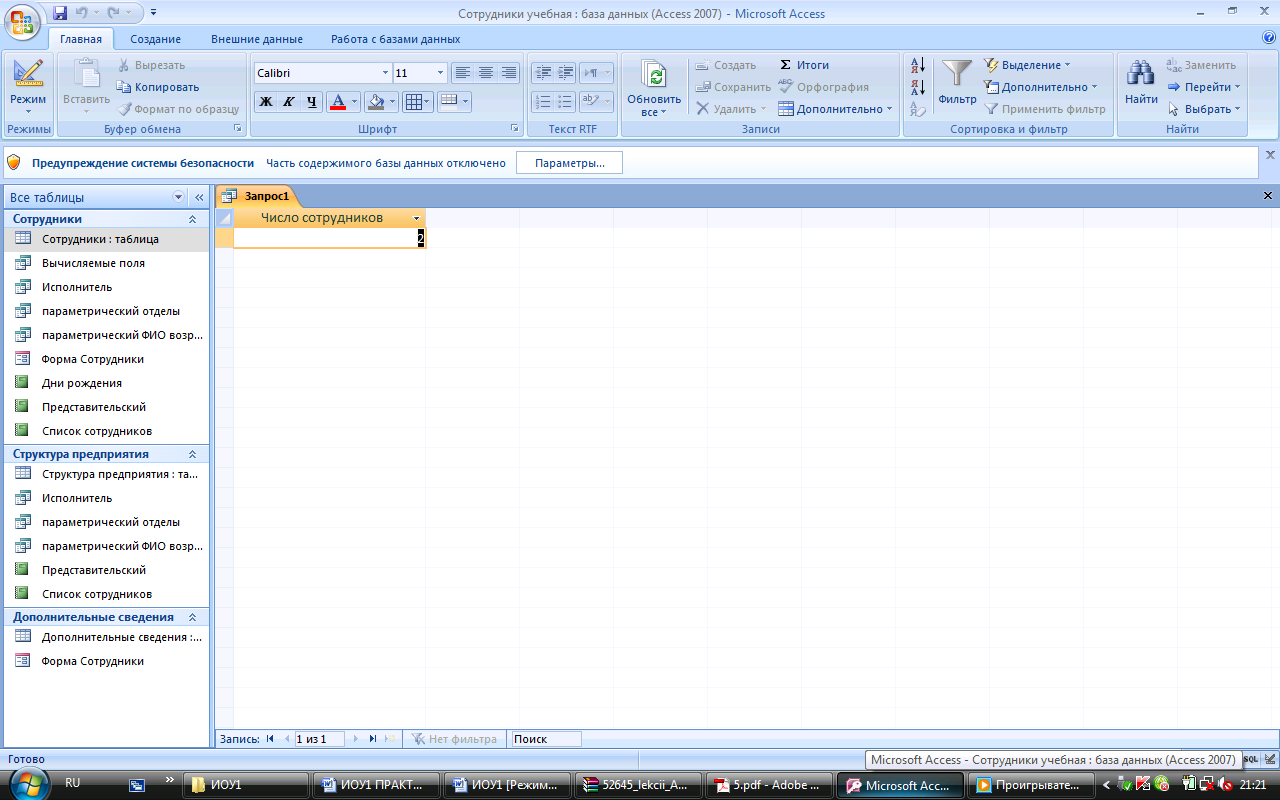The height and width of the screenshot is (800, 1280).
Task: Click the Поиск search field
Action: (546, 739)
